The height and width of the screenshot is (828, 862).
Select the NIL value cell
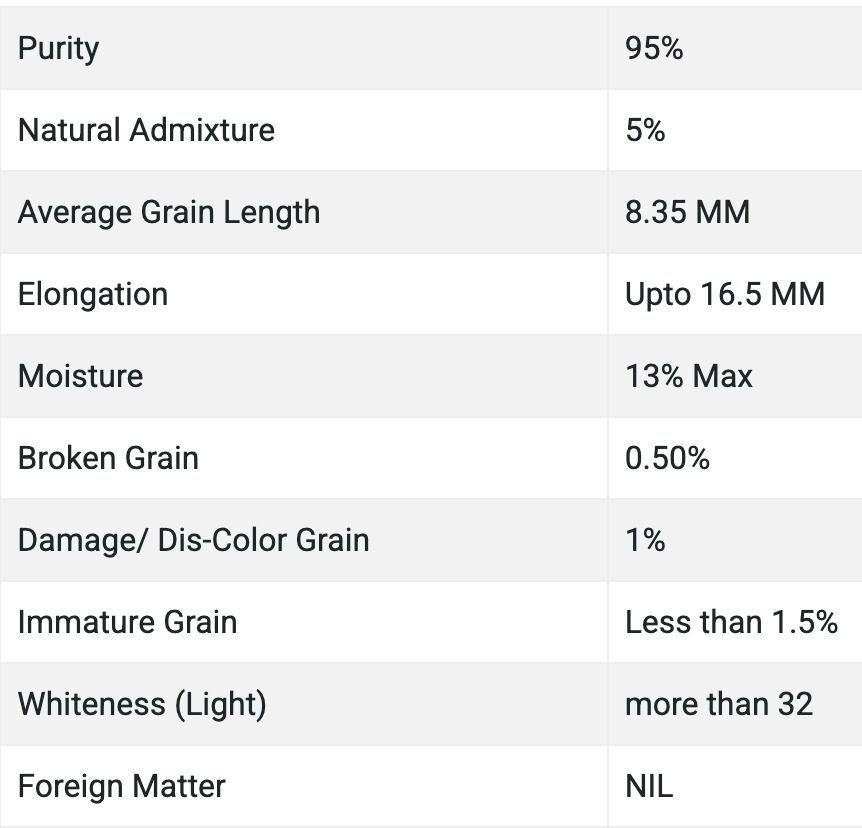(649, 786)
